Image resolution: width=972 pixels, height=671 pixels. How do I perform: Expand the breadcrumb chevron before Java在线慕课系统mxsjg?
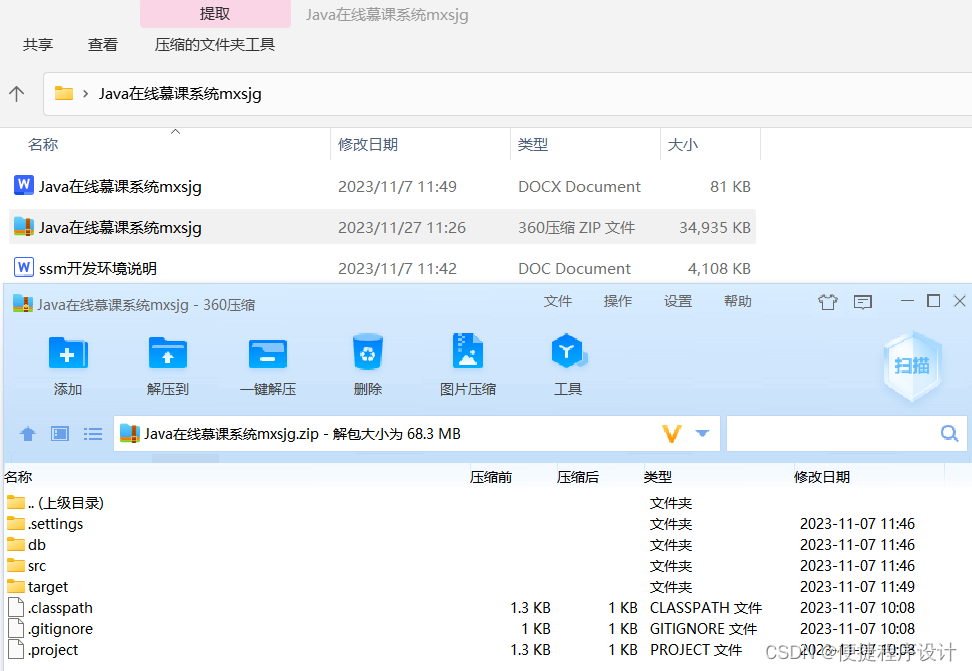point(86,94)
